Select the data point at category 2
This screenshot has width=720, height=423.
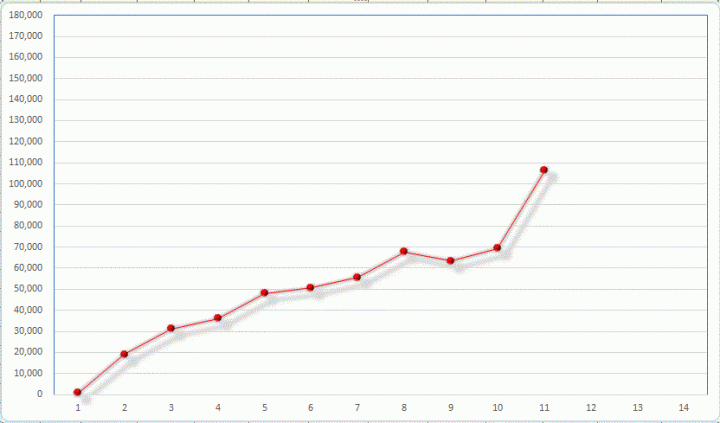click(124, 354)
